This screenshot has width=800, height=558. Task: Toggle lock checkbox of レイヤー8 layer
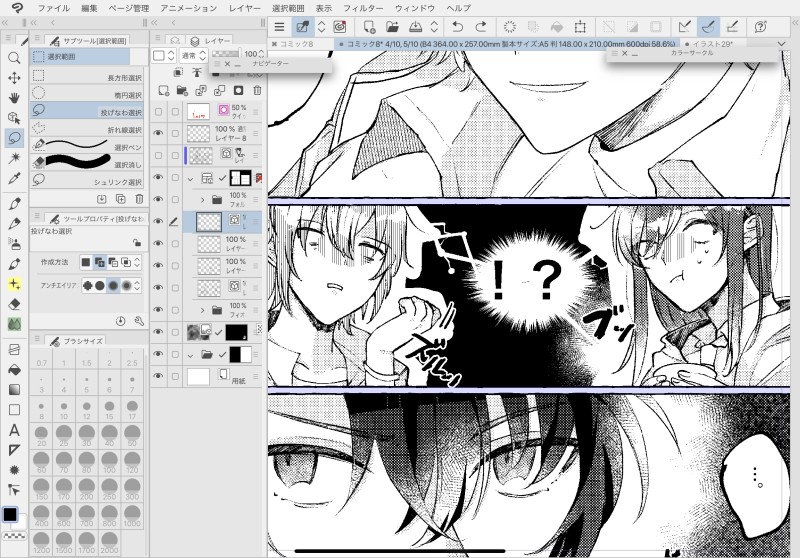(x=175, y=133)
